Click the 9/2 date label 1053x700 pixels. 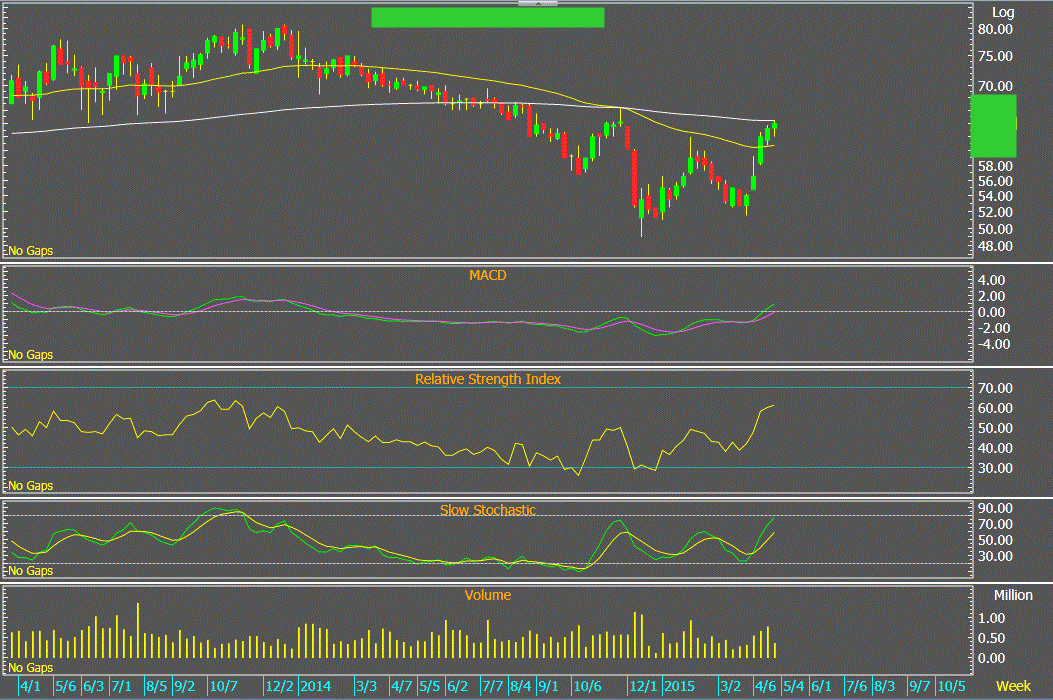pyautogui.click(x=184, y=686)
